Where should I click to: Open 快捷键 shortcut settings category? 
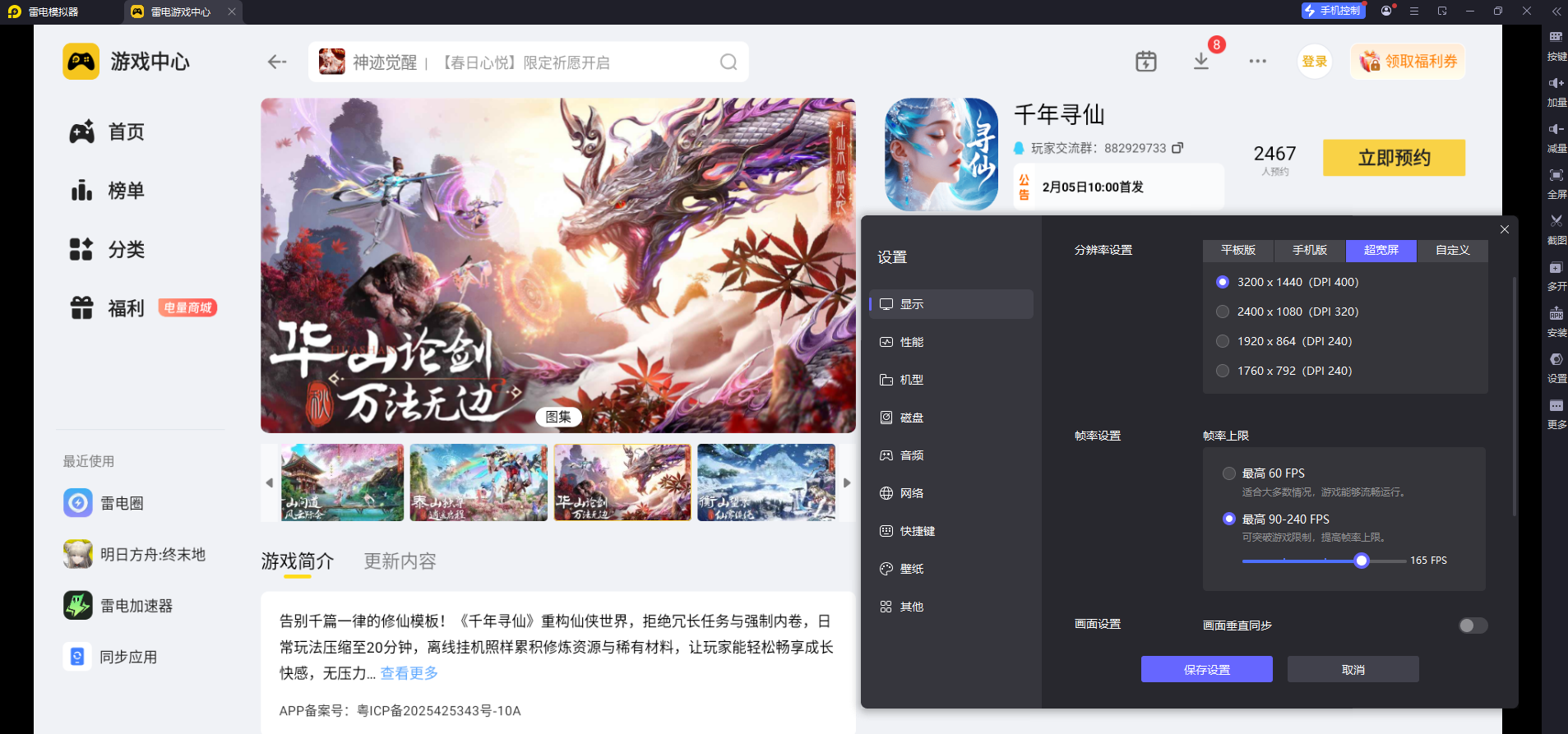(x=951, y=531)
